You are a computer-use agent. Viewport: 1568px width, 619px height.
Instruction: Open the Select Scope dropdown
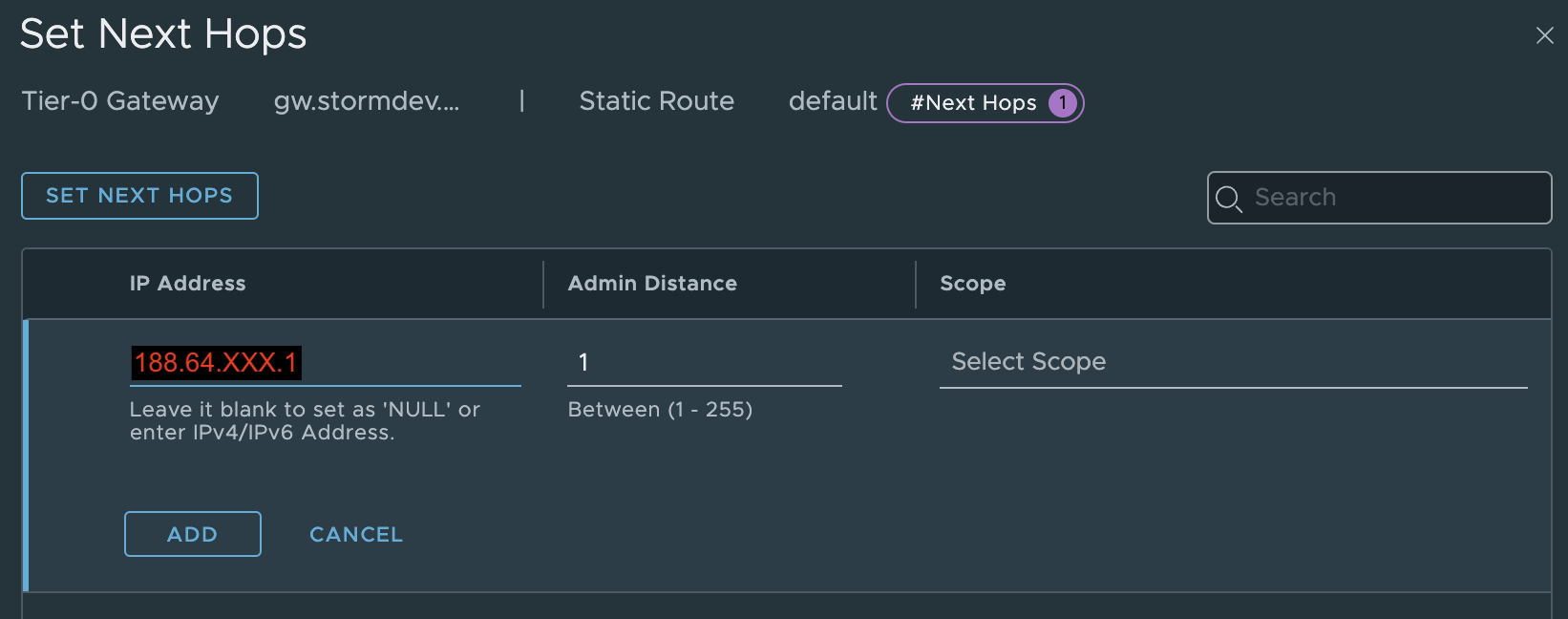tap(1232, 362)
